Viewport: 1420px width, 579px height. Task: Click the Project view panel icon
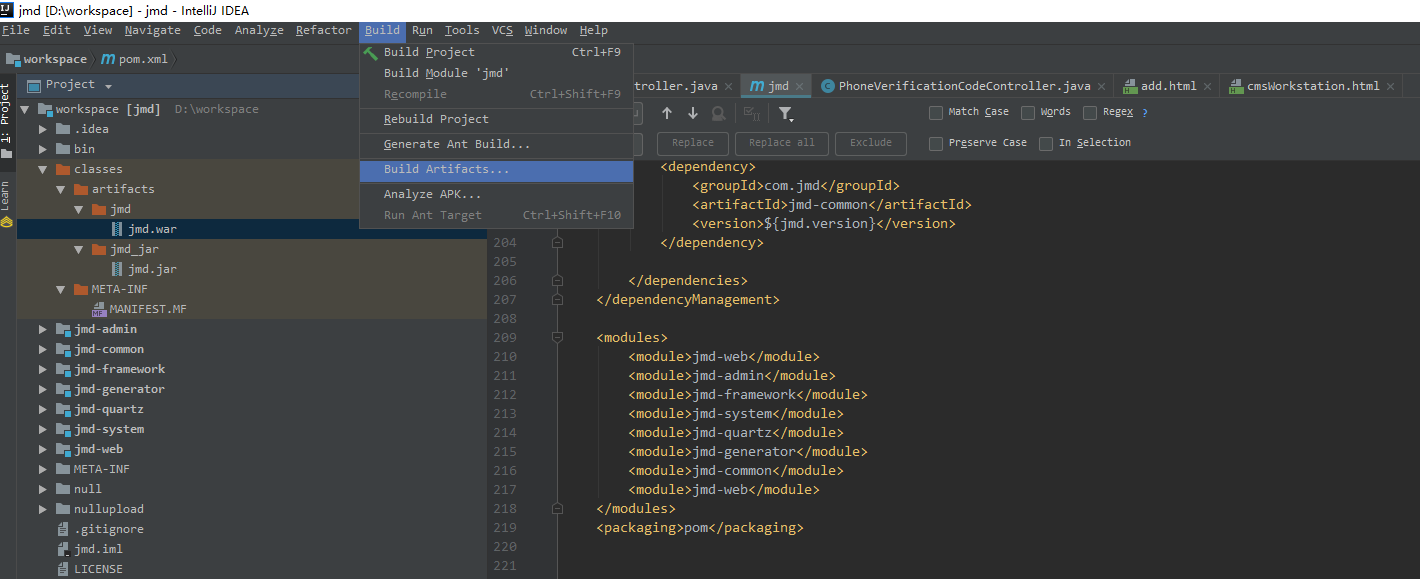point(34,85)
